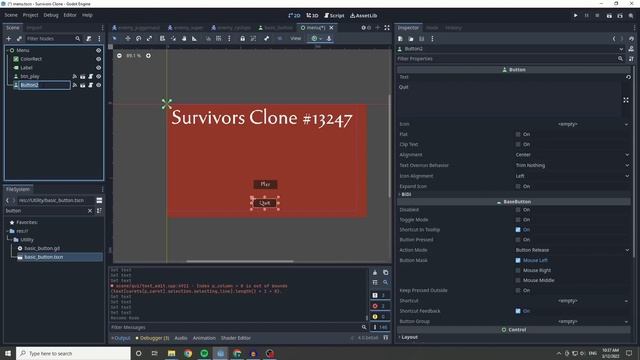This screenshot has height=360, width=640.
Task: Open the Action Mode dropdown
Action: point(572,250)
